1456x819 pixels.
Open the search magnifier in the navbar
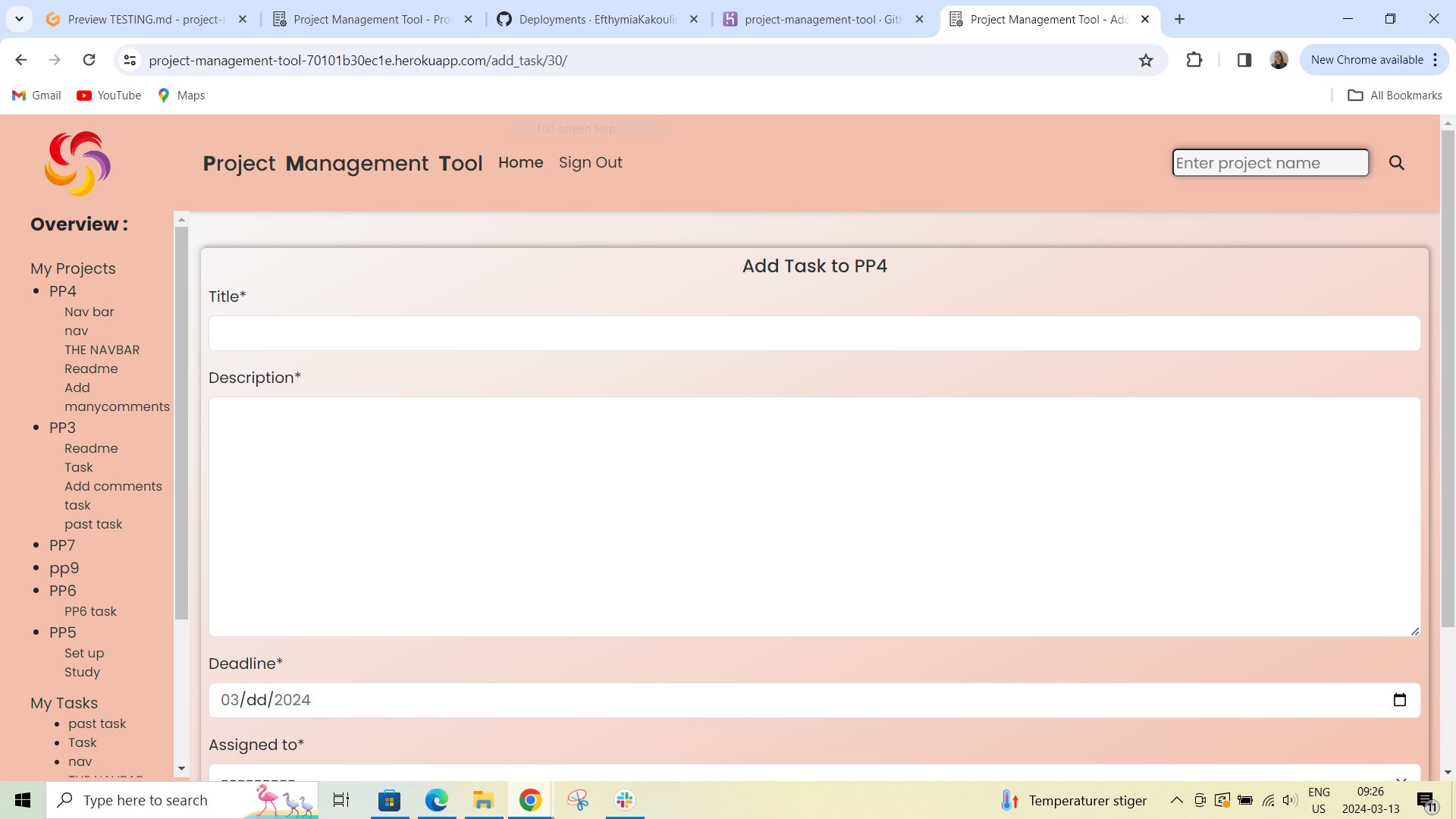(x=1396, y=162)
